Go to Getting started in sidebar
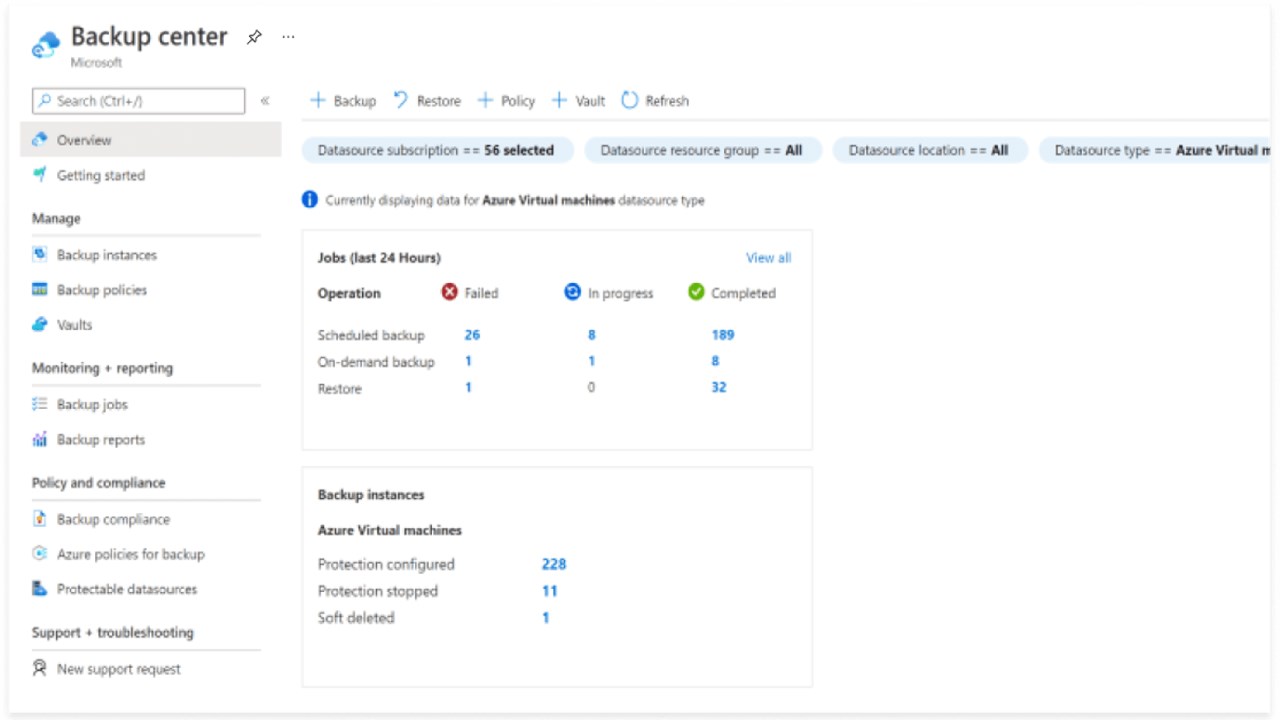The height and width of the screenshot is (720, 1280). click(x=100, y=176)
